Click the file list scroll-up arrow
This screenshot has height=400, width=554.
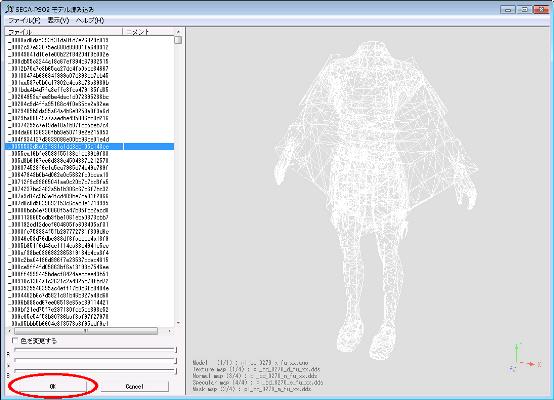tap(178, 32)
